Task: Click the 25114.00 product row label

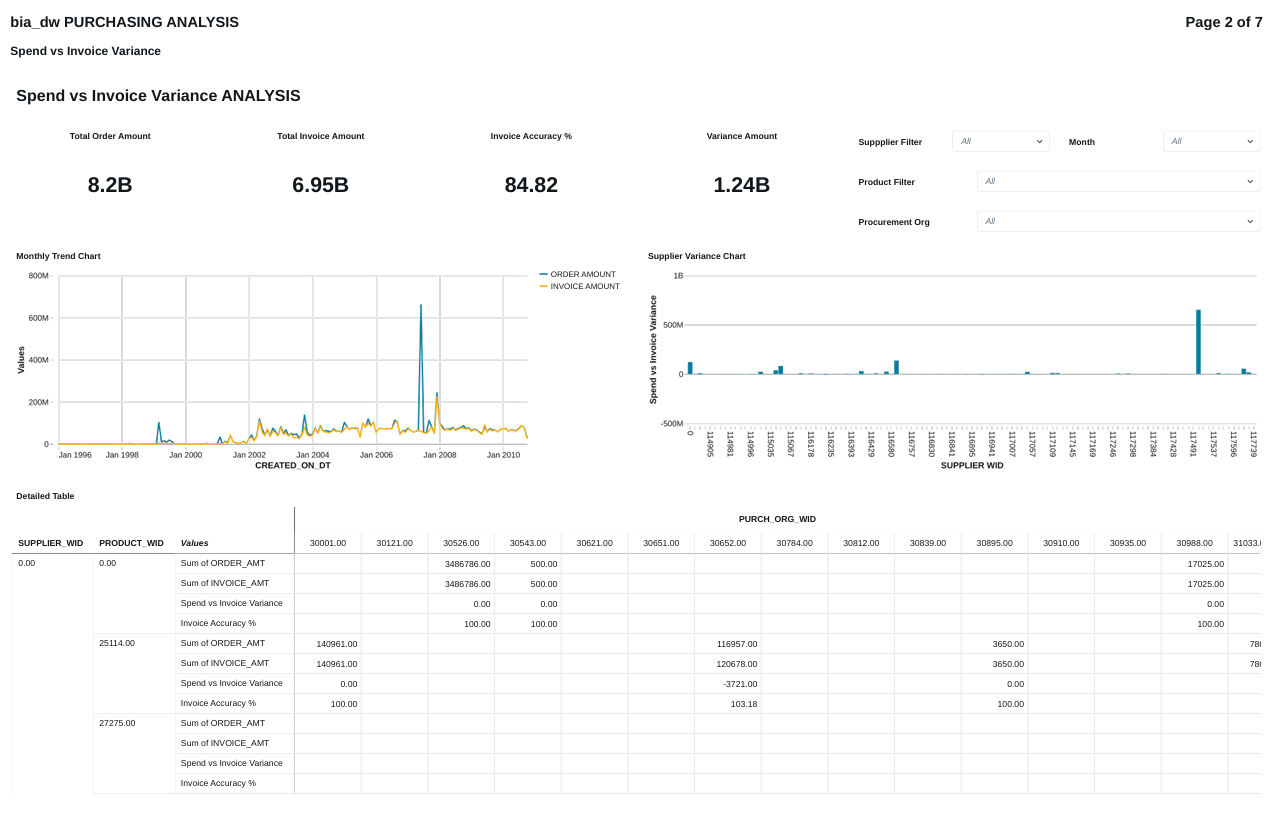Action: [x=117, y=644]
